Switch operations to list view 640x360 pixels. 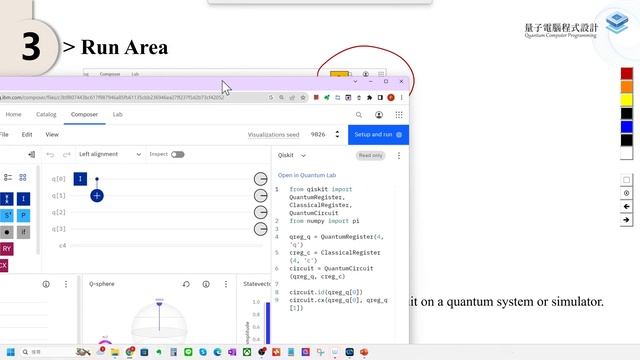tap(8, 178)
